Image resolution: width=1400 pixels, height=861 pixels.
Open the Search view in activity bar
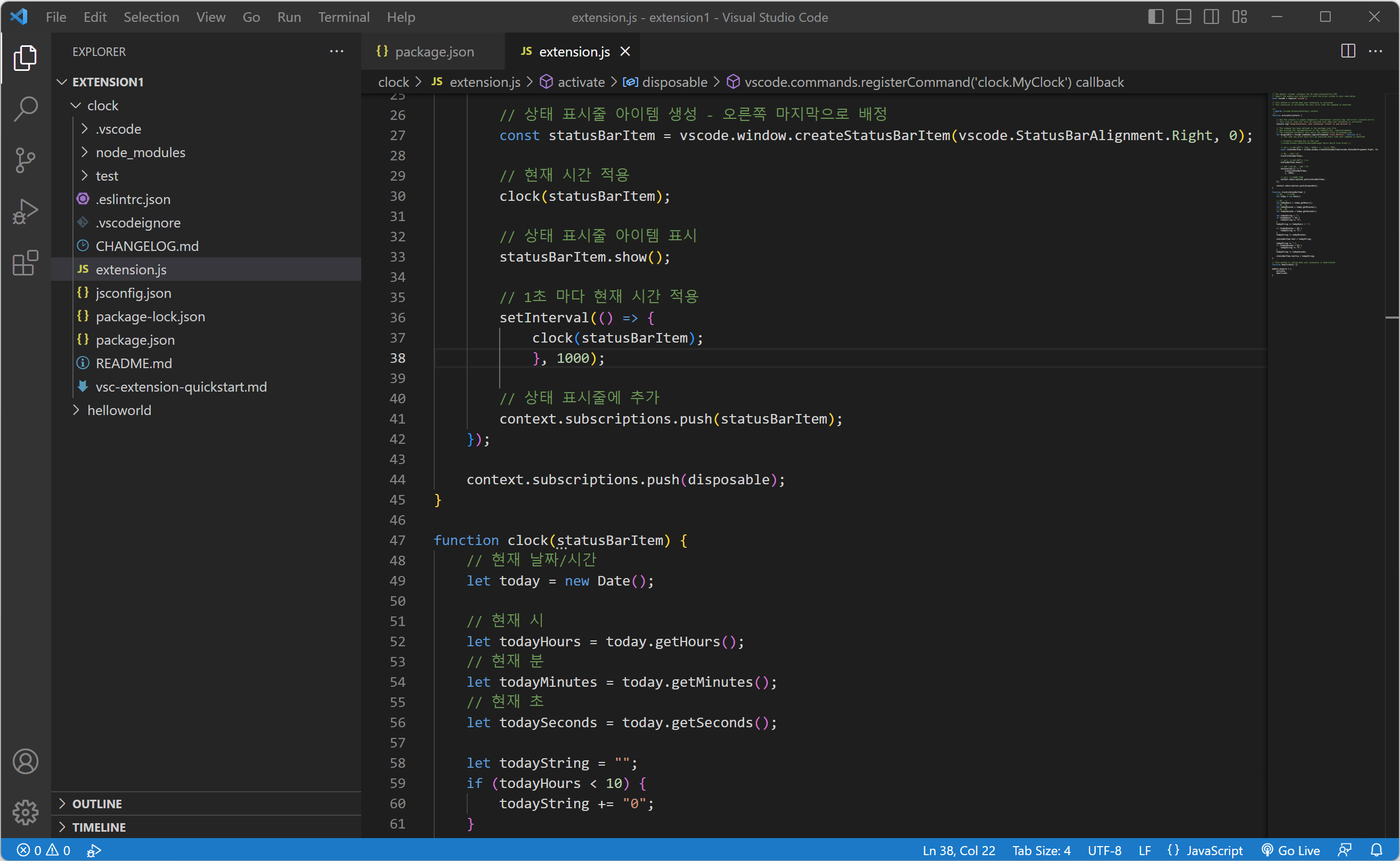(25, 109)
